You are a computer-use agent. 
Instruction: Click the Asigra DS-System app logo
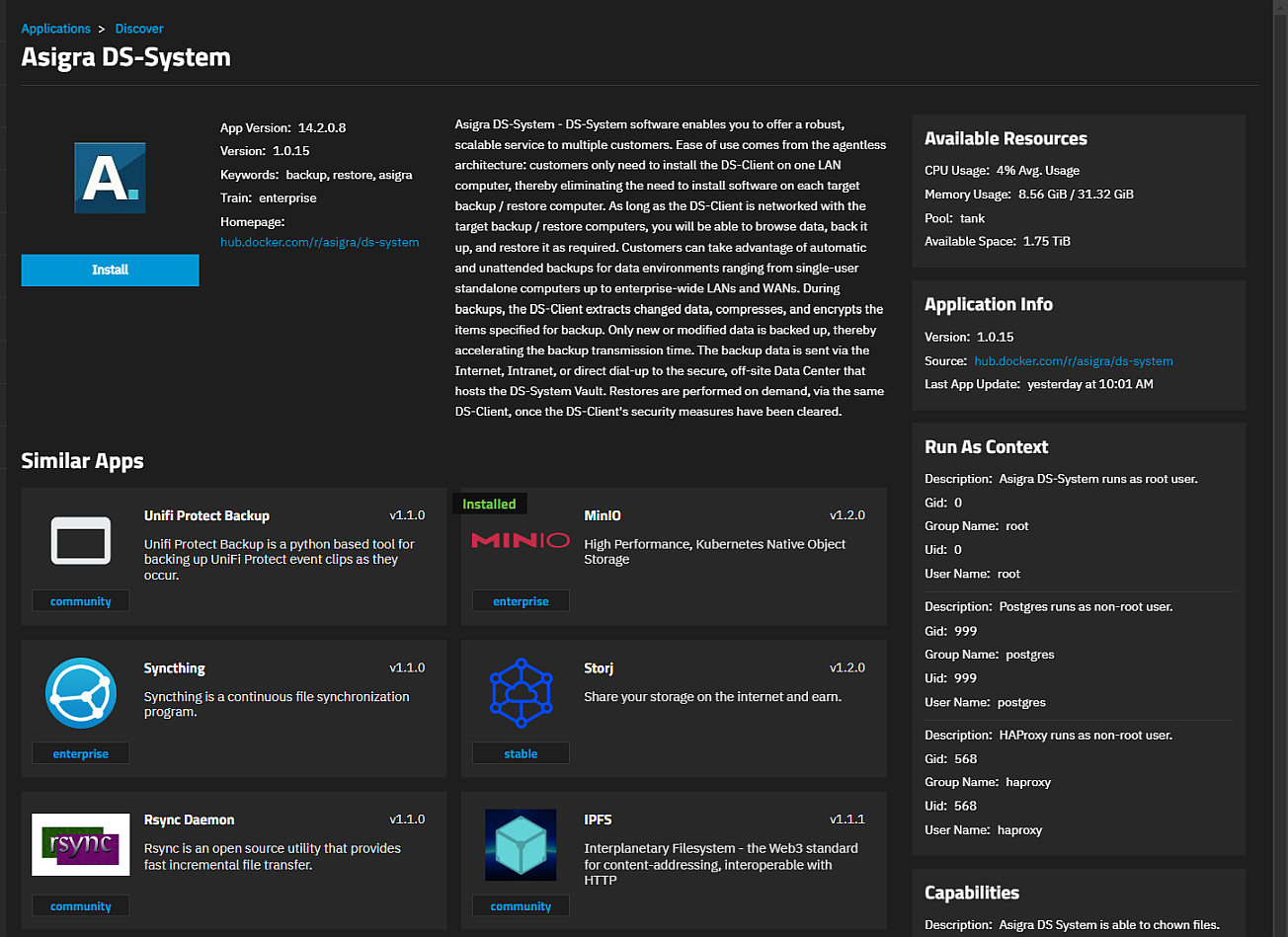[110, 178]
